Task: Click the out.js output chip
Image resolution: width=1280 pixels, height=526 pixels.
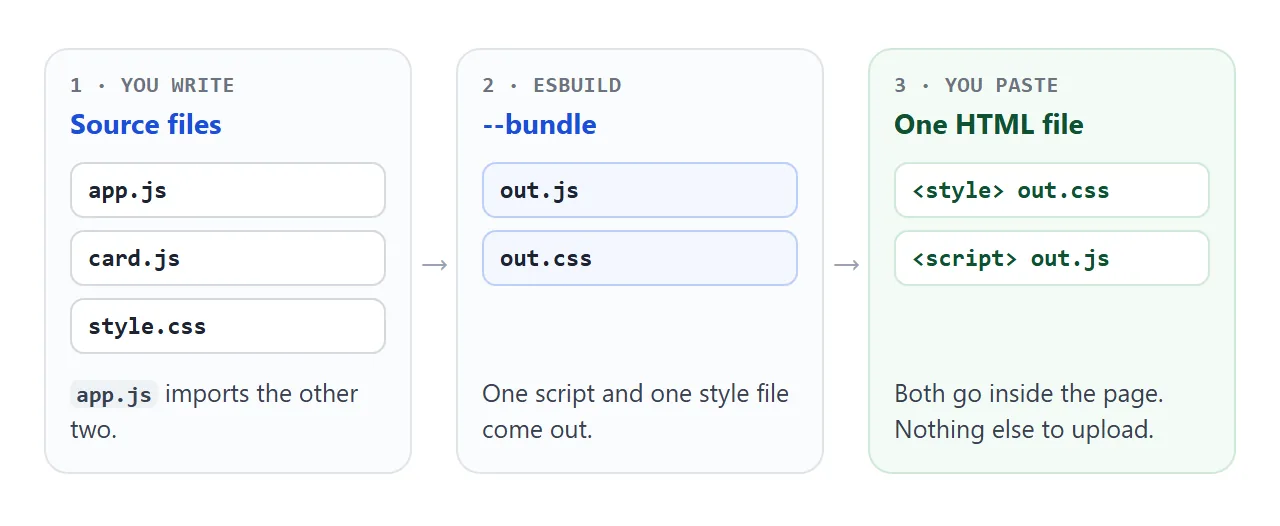Action: click(x=640, y=190)
